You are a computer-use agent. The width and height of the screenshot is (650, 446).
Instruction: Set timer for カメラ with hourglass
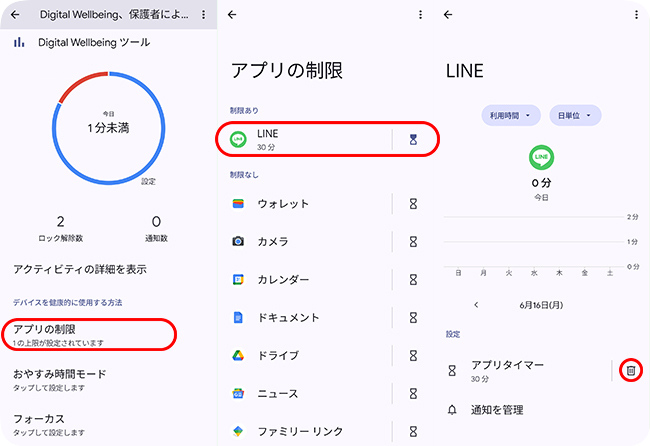[x=413, y=242]
